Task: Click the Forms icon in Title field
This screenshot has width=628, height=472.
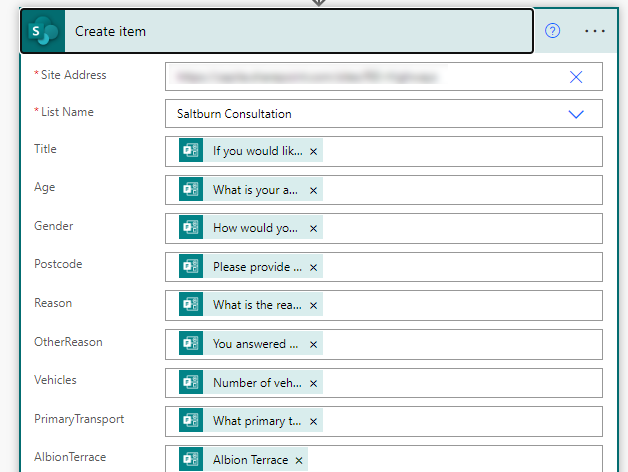Action: tap(191, 151)
